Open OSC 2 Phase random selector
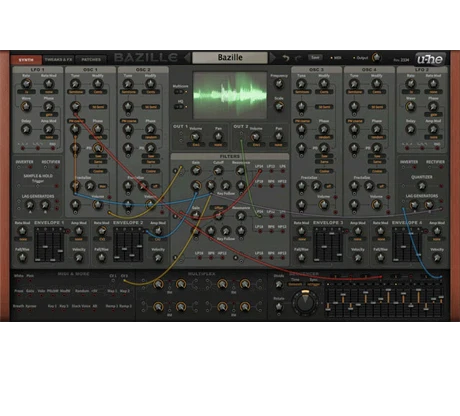This screenshot has height=416, width=460. 151,137
